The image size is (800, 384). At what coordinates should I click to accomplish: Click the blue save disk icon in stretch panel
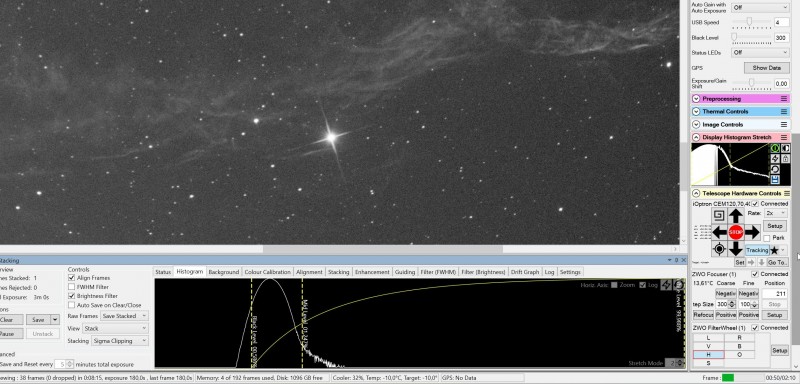click(x=775, y=179)
